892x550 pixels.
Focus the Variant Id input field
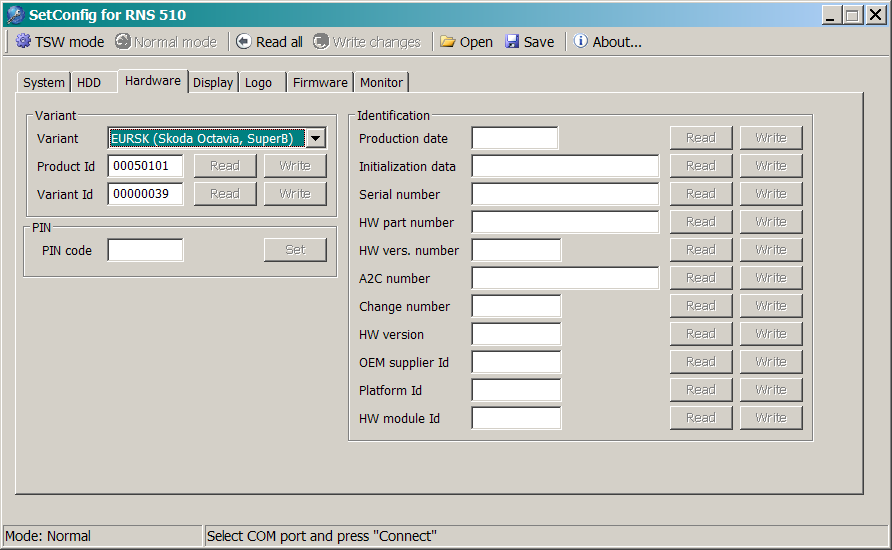(x=146, y=194)
